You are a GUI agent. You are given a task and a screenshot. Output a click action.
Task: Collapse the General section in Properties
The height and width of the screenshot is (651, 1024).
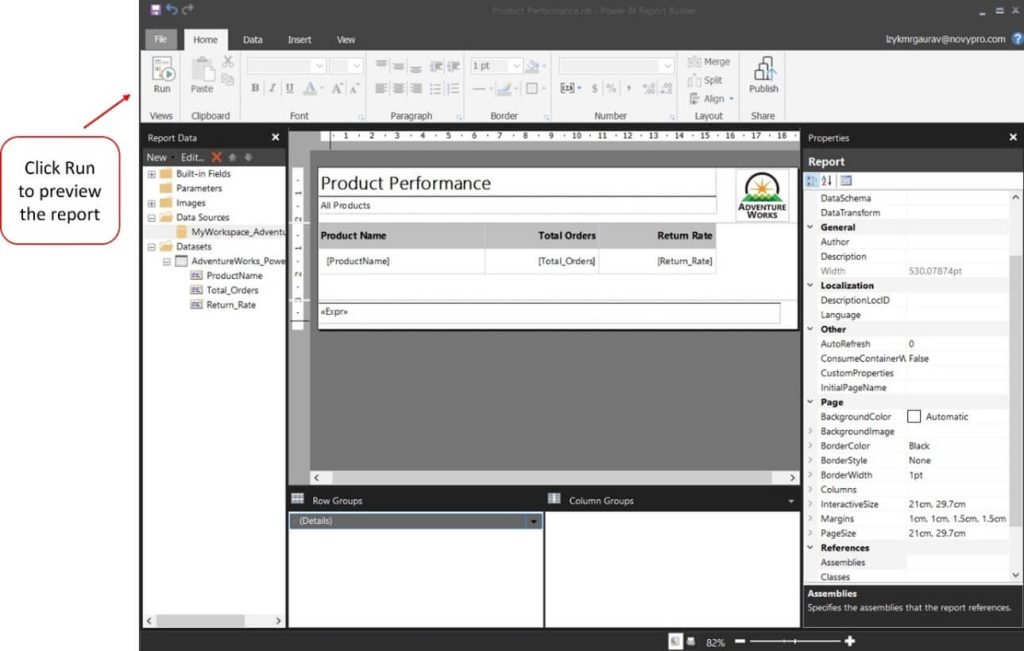(810, 227)
